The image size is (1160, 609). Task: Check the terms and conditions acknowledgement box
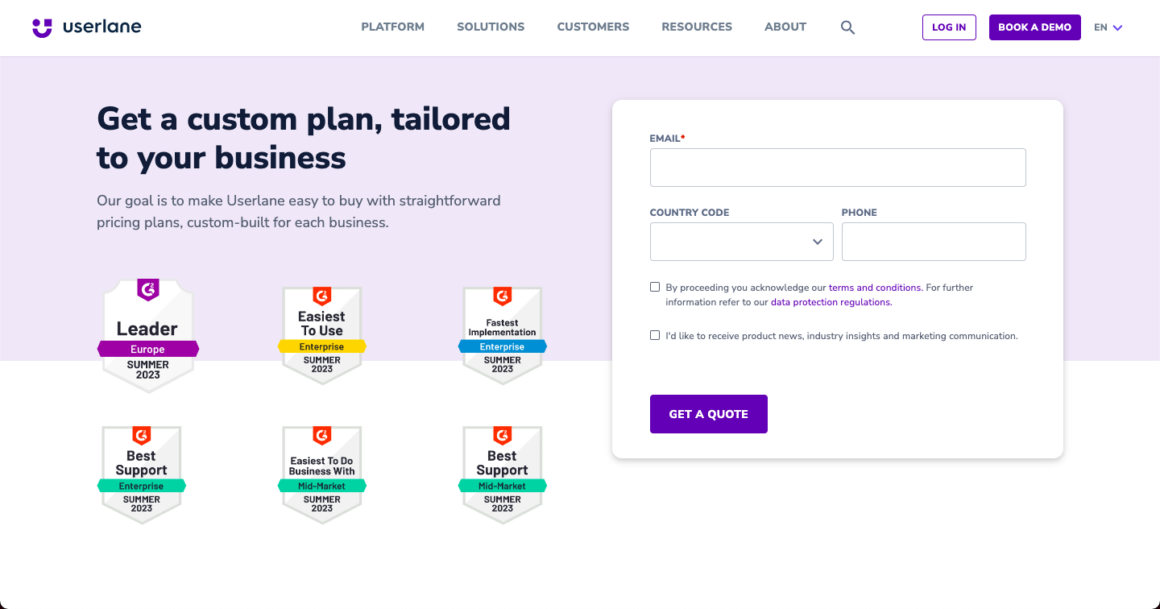pyautogui.click(x=655, y=286)
